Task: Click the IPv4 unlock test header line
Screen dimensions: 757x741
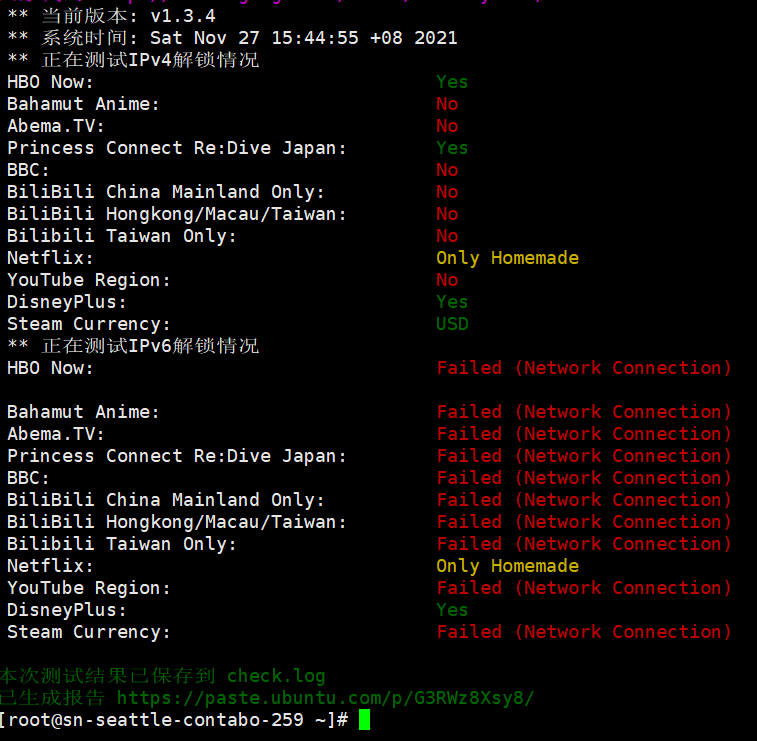Action: (133, 60)
